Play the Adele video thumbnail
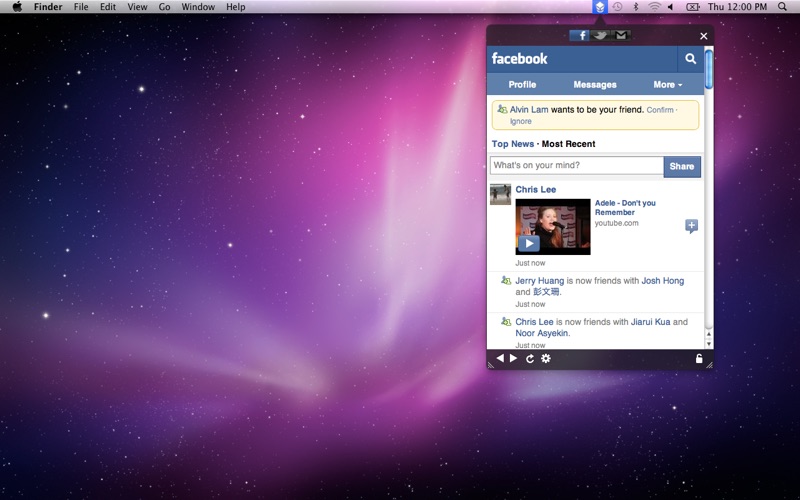Screen dimensions: 800x500 (x=530, y=243)
